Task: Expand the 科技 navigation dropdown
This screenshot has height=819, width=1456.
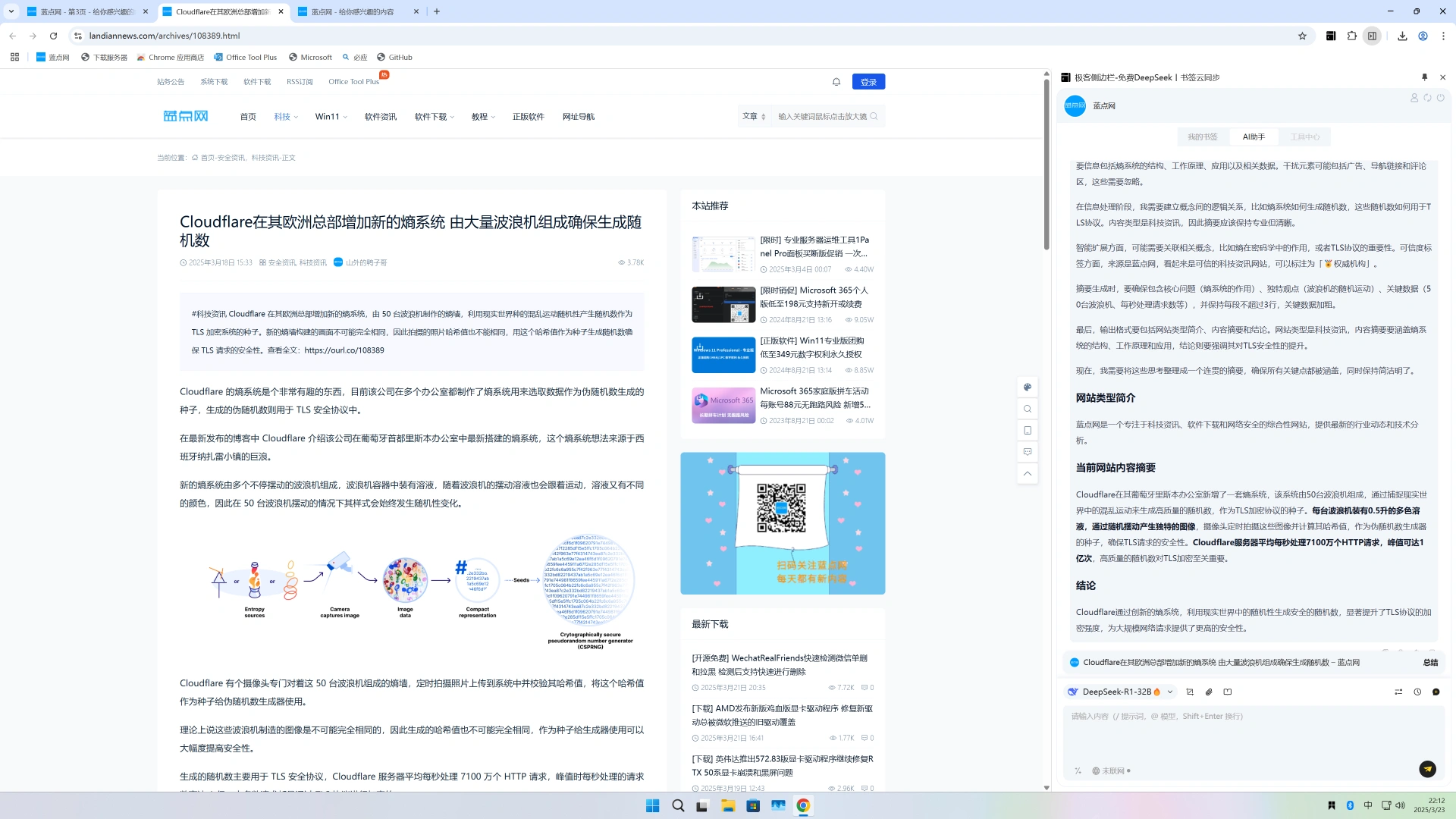Action: coord(286,117)
